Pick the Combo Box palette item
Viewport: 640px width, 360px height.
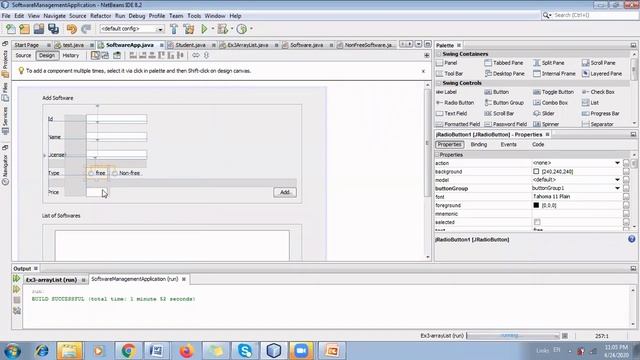click(551, 103)
